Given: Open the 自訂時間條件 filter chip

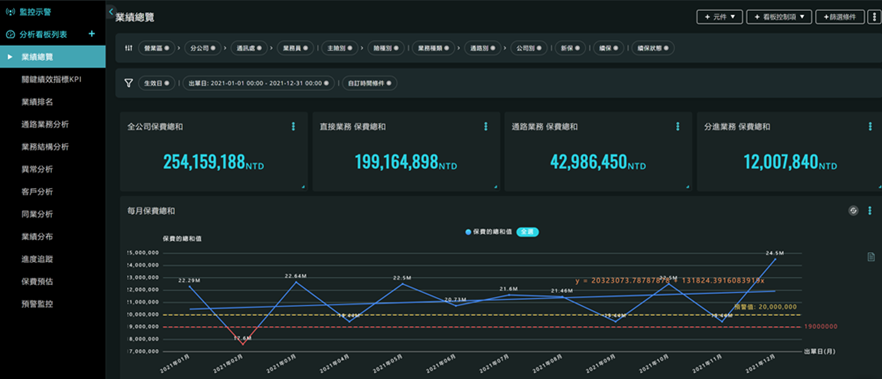Looking at the screenshot, I should [x=370, y=83].
